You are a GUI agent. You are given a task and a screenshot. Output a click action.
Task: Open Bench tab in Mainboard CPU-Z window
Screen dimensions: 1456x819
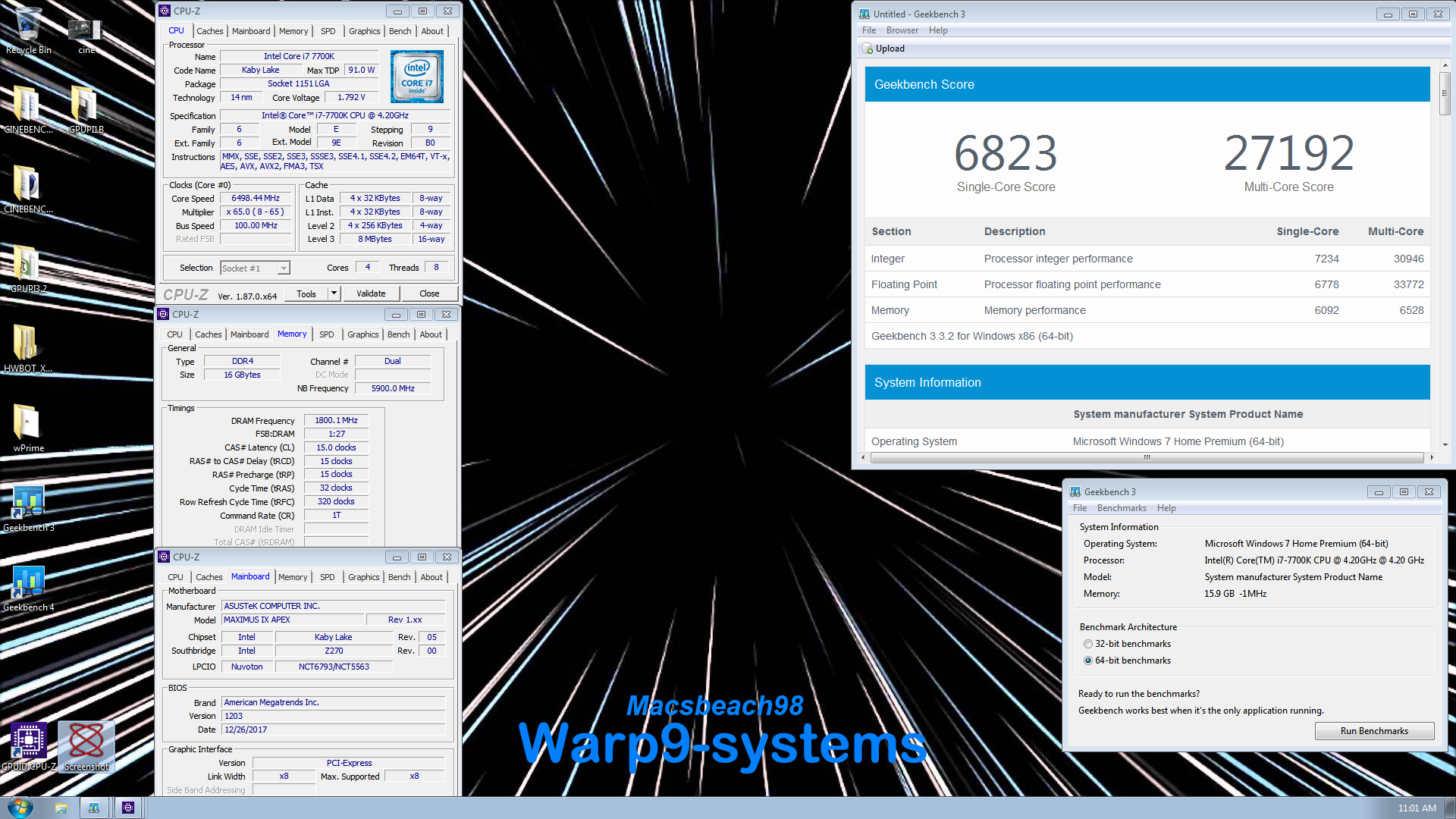point(399,577)
